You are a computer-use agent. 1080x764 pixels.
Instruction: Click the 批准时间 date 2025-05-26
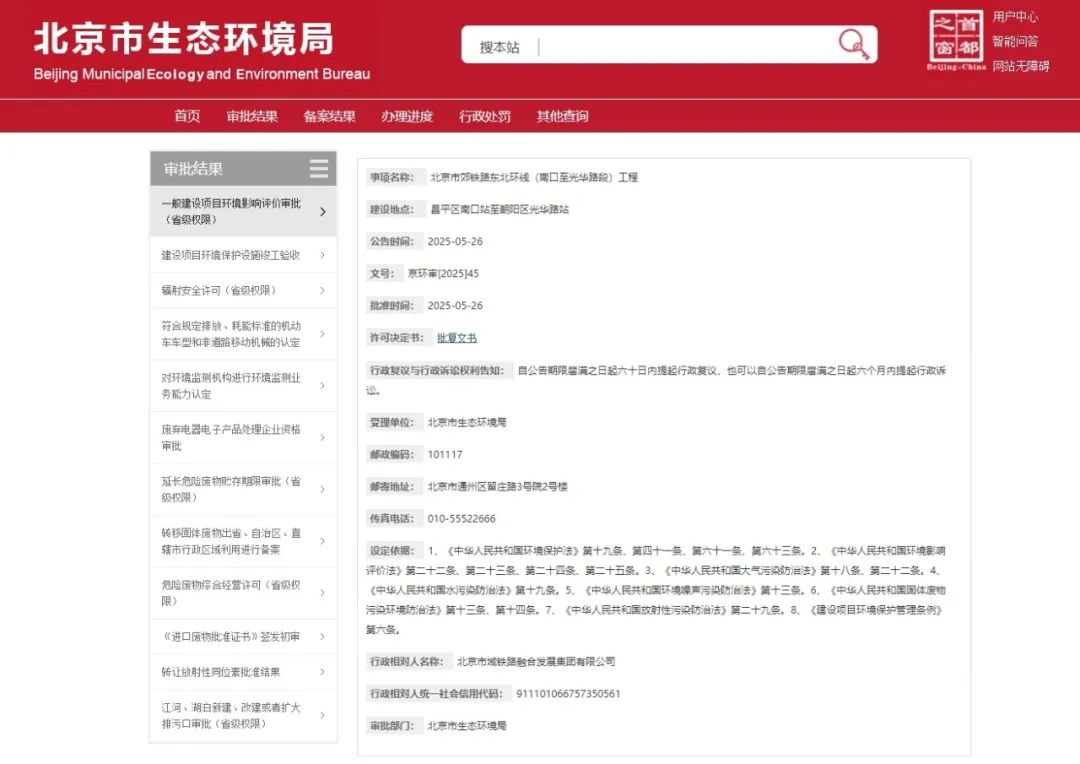(x=455, y=305)
